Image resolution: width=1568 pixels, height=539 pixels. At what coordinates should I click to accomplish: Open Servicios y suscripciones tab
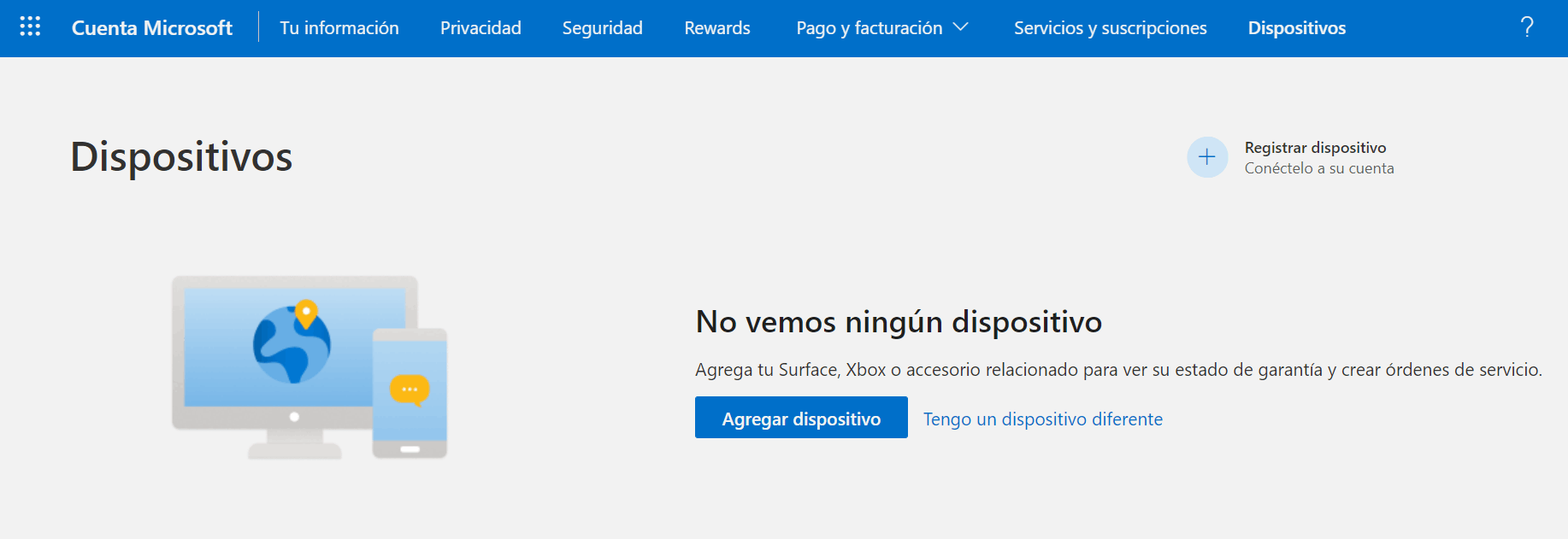coord(1111,28)
